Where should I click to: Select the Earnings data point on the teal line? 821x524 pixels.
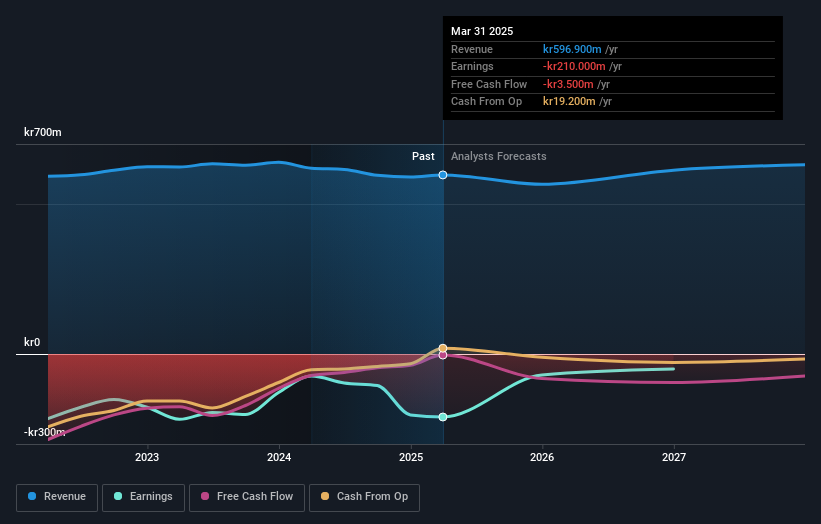[443, 417]
